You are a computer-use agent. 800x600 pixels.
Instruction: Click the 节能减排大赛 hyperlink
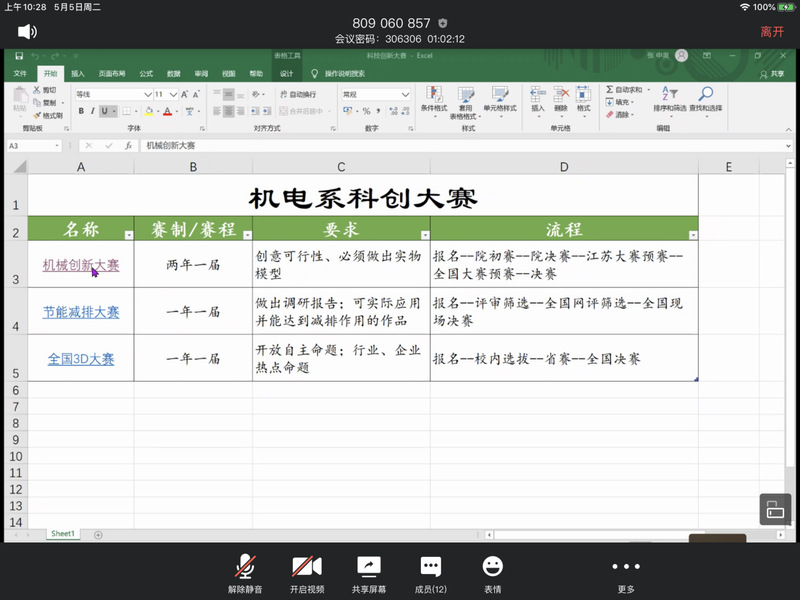tap(81, 312)
